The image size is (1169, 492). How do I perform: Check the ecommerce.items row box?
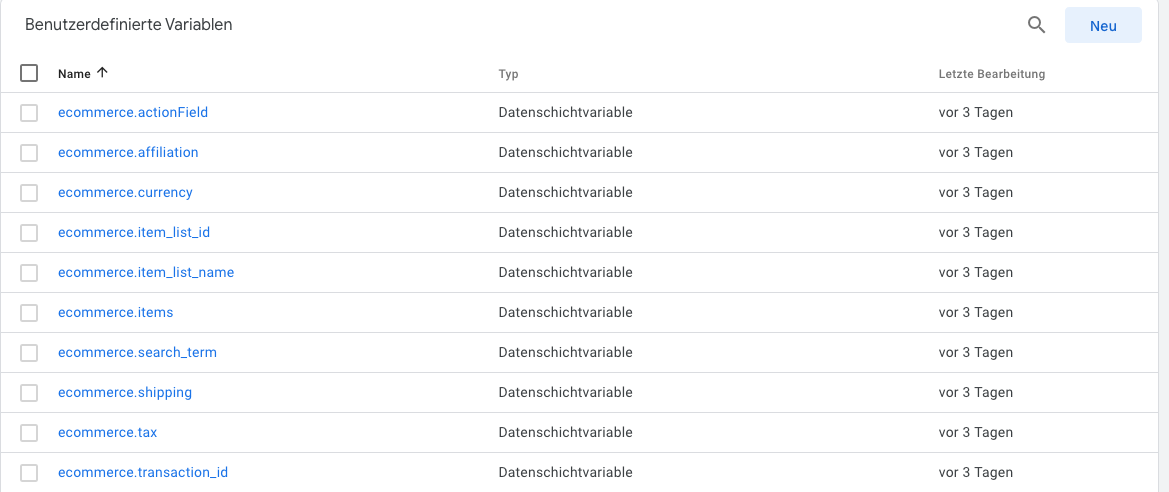[29, 312]
